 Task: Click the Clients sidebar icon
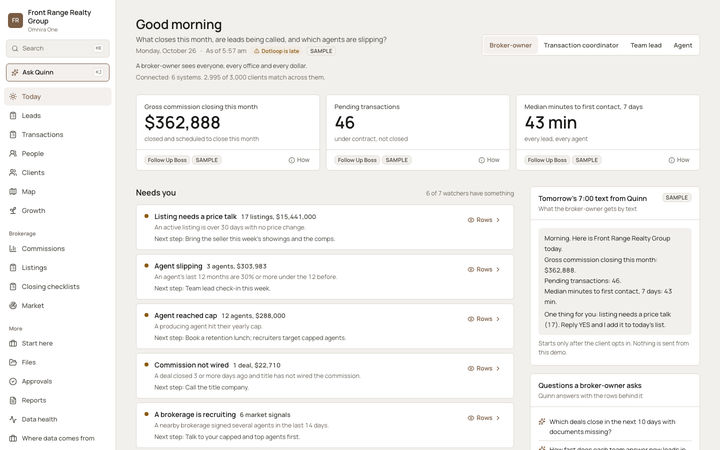(13, 173)
